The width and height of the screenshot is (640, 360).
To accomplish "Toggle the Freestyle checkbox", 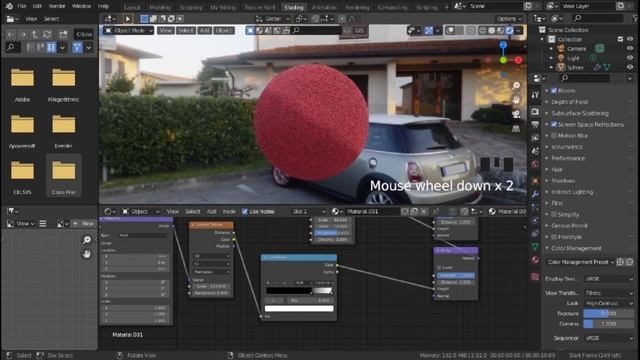I will (x=554, y=237).
